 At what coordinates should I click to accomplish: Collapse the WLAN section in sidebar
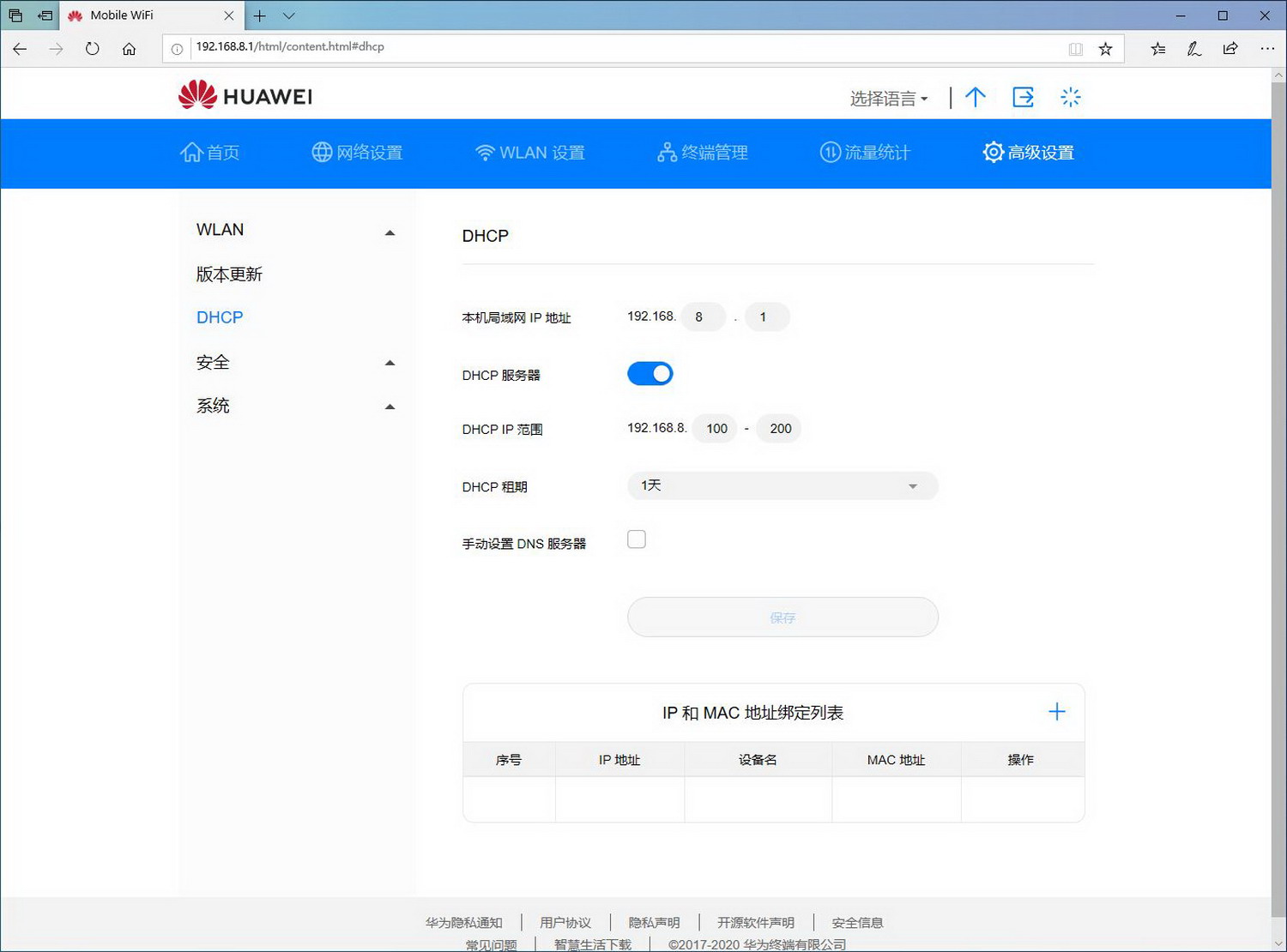point(390,231)
